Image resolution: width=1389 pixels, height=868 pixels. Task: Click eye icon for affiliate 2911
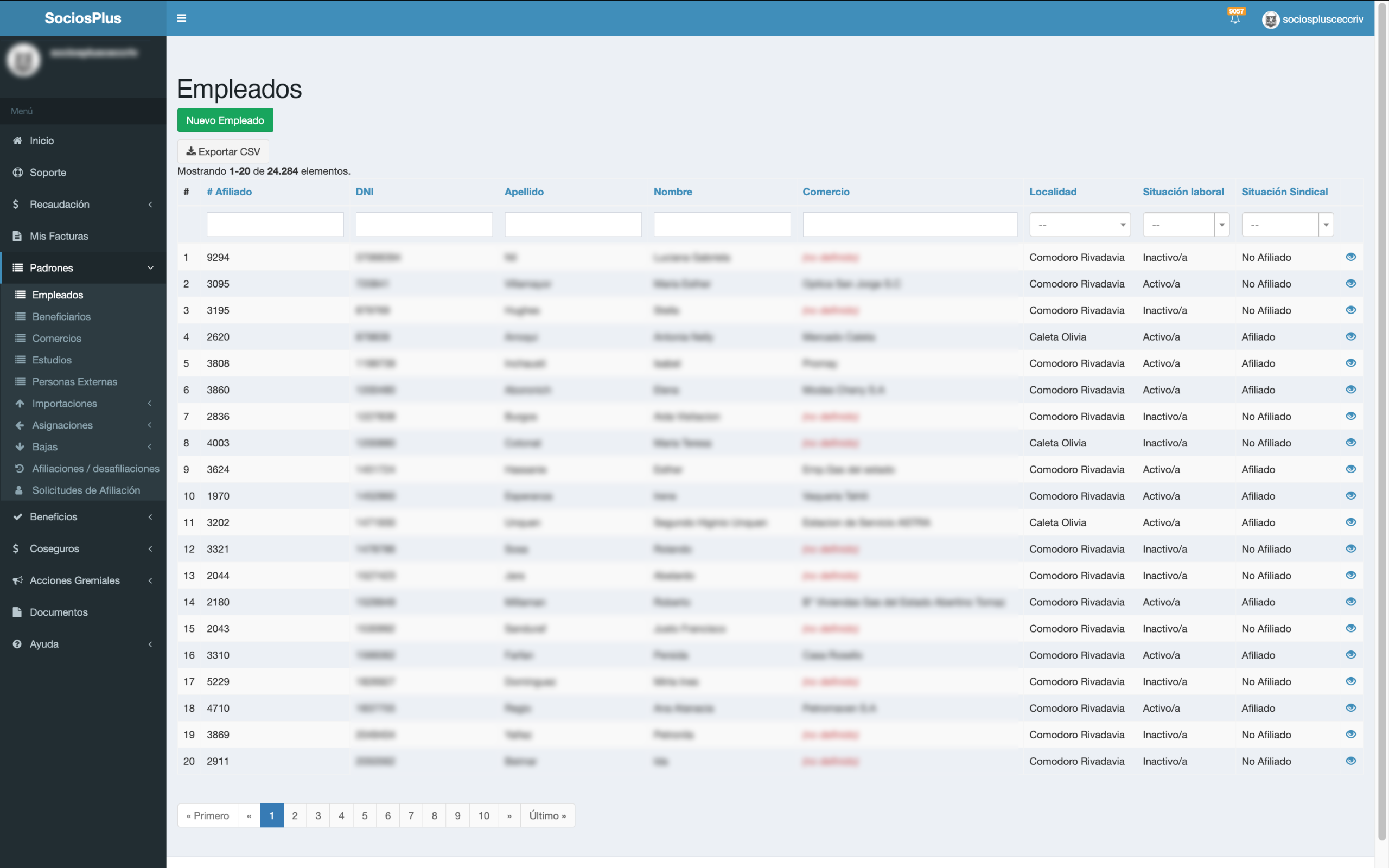pos(1350,761)
